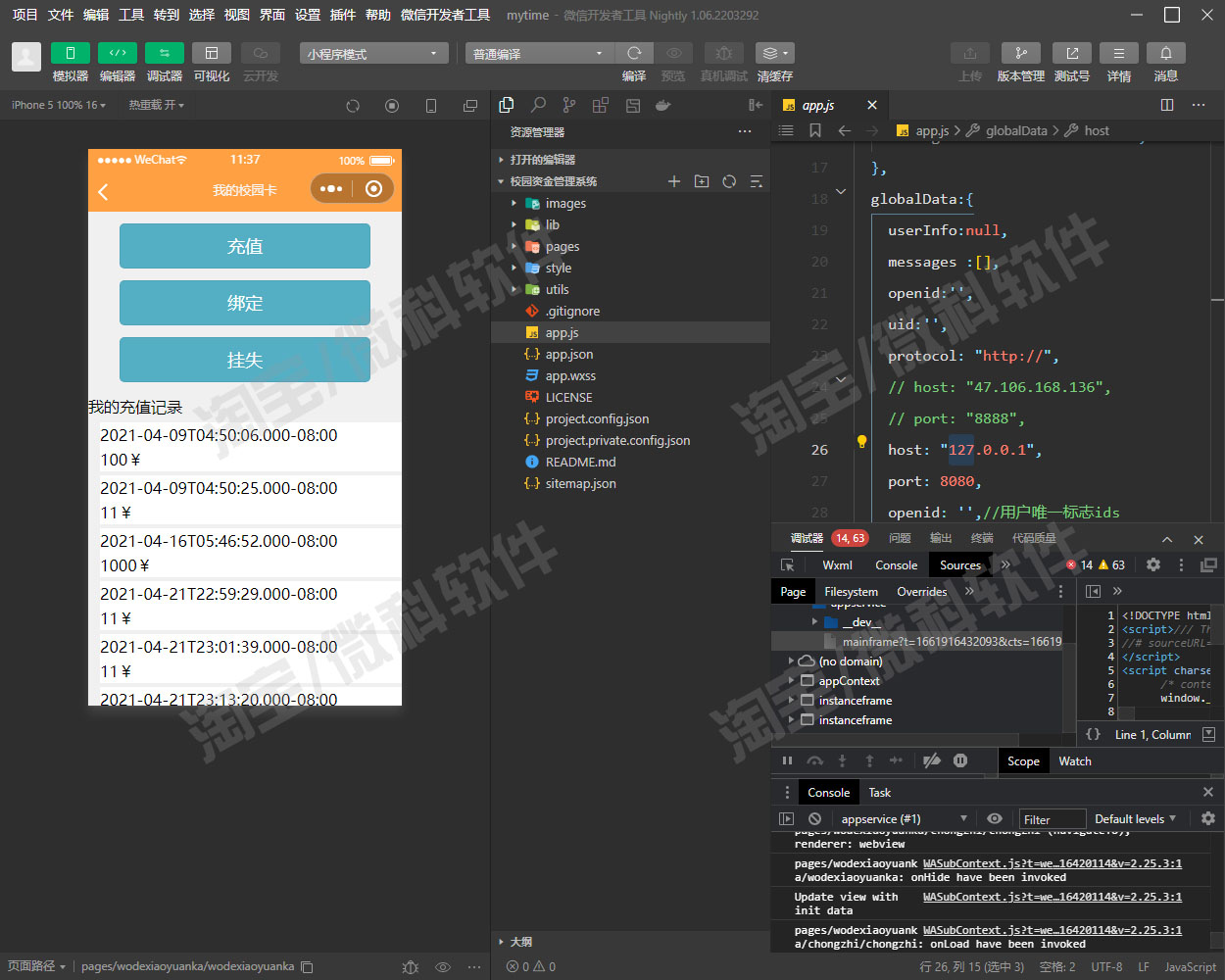Open the Details (详情) icon
This screenshot has width=1225, height=980.
pyautogui.click(x=1119, y=53)
